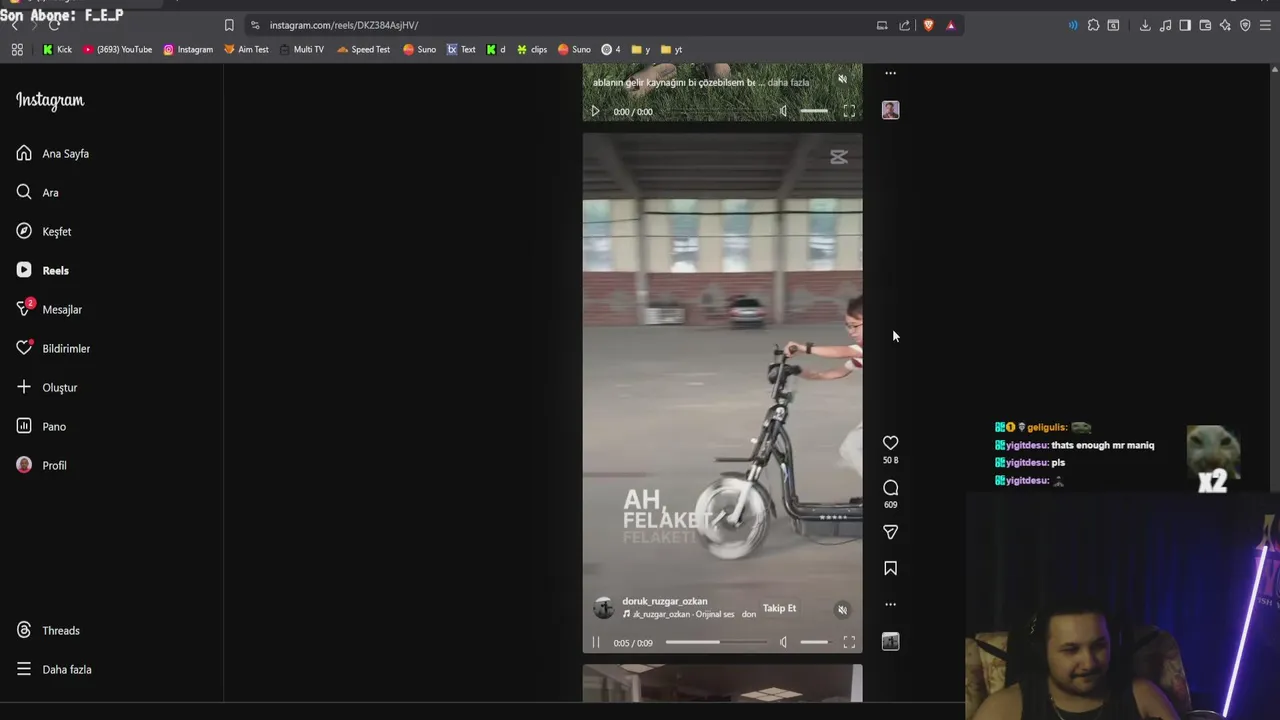
Task: Open Threads from the sidebar
Action: pos(47,630)
